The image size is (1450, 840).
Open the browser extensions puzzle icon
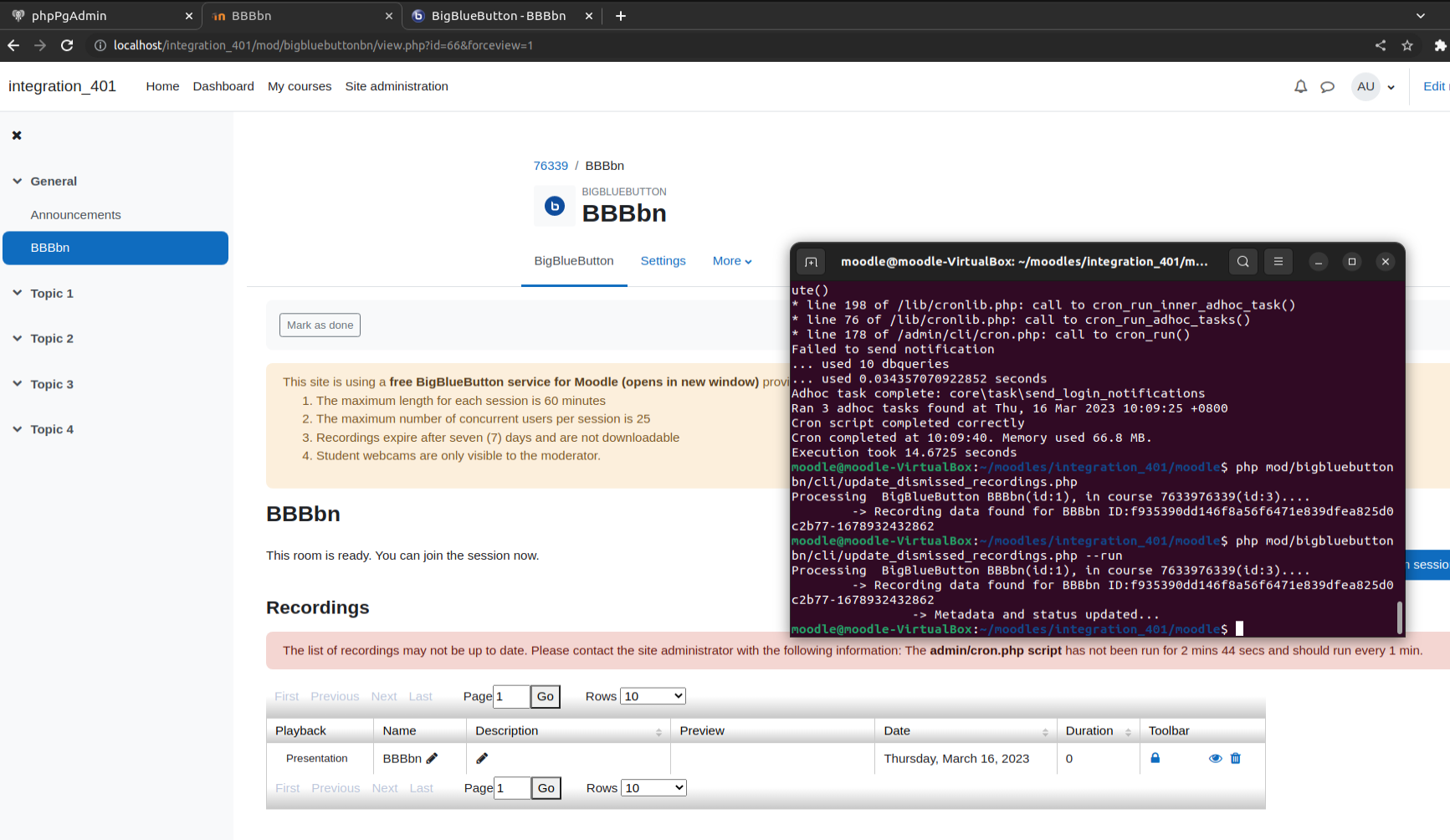[x=1440, y=45]
